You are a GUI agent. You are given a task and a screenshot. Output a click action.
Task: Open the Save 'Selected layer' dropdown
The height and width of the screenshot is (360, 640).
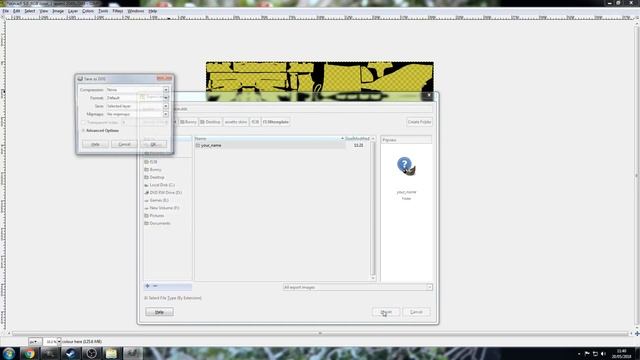[x=137, y=106]
